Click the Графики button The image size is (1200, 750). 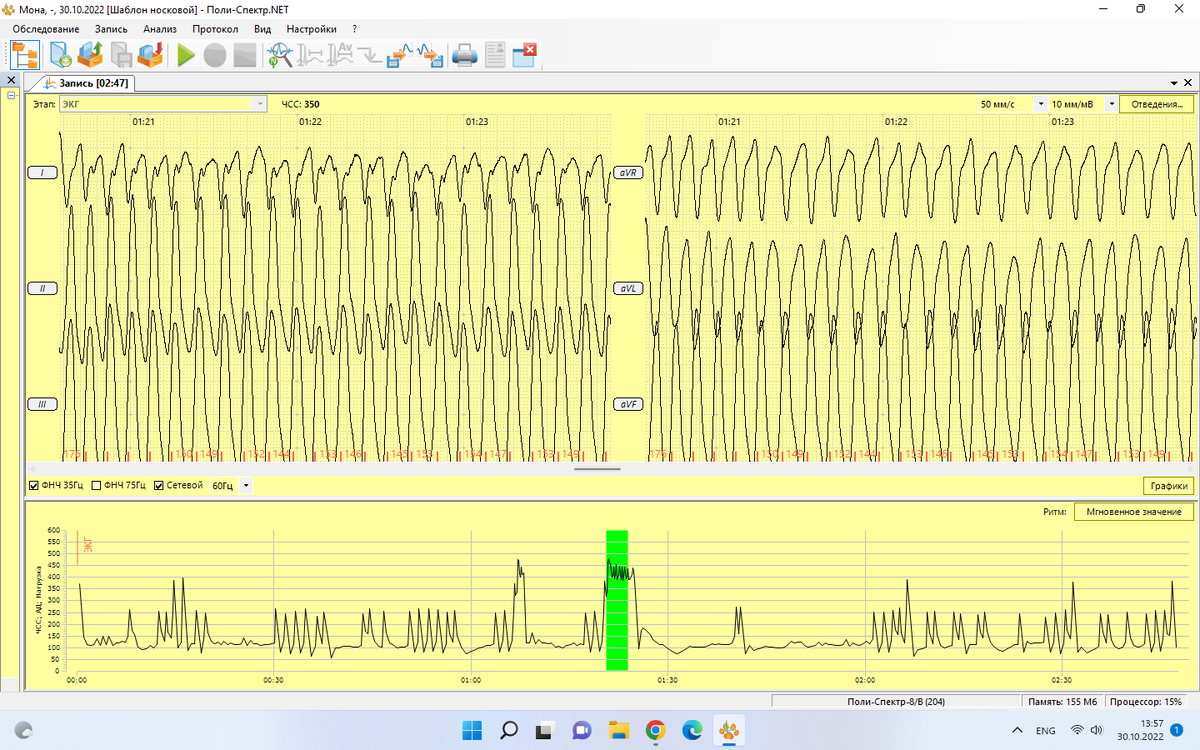click(1168, 486)
